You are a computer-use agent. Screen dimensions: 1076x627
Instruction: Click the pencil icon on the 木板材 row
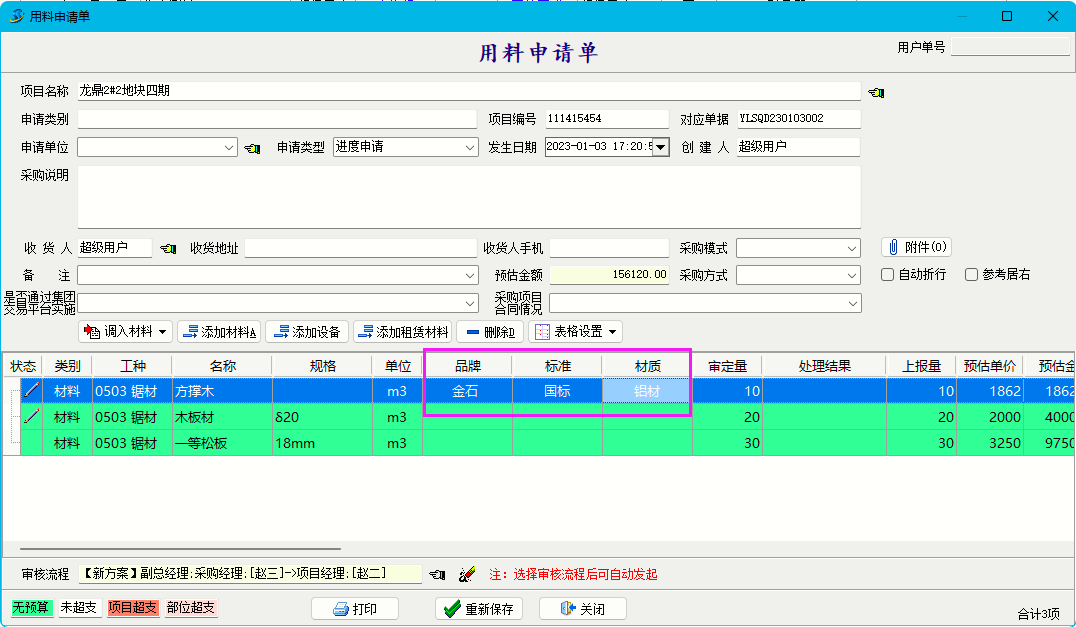(31, 417)
